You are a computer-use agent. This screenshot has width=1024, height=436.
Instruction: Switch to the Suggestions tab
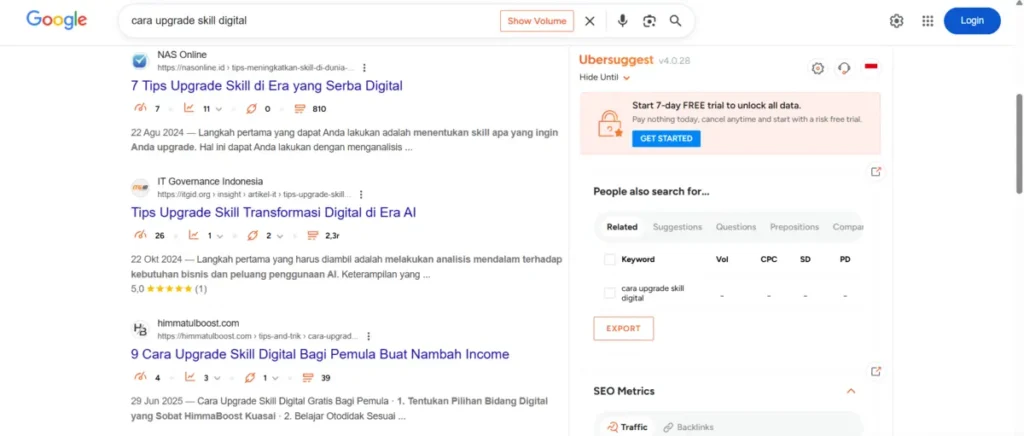tap(677, 227)
